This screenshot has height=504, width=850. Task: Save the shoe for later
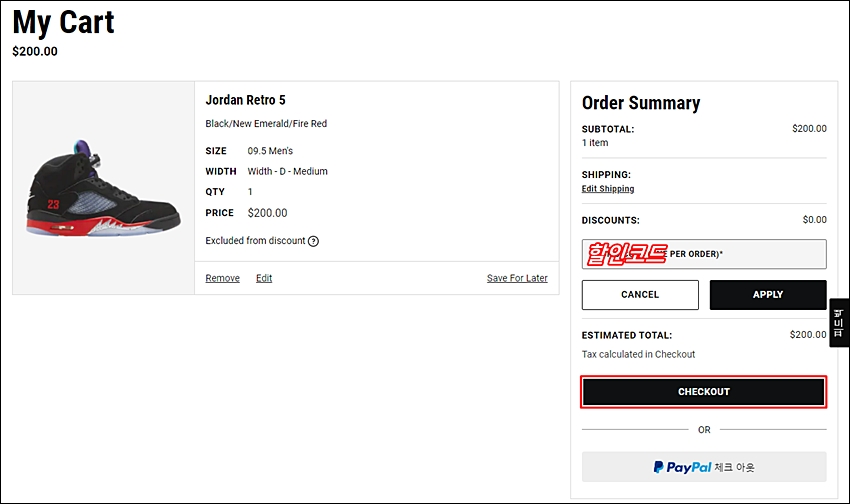(517, 278)
